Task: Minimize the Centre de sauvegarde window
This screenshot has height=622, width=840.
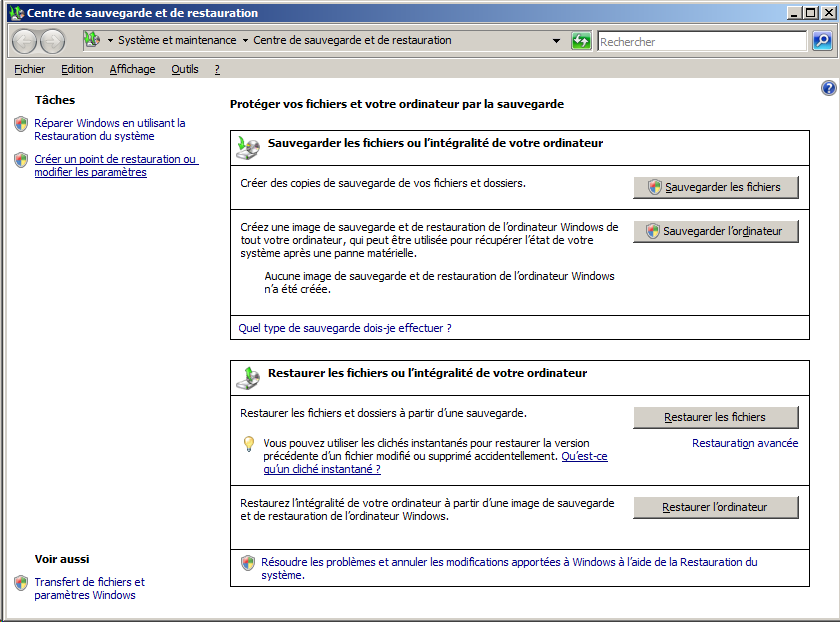Action: tap(795, 12)
